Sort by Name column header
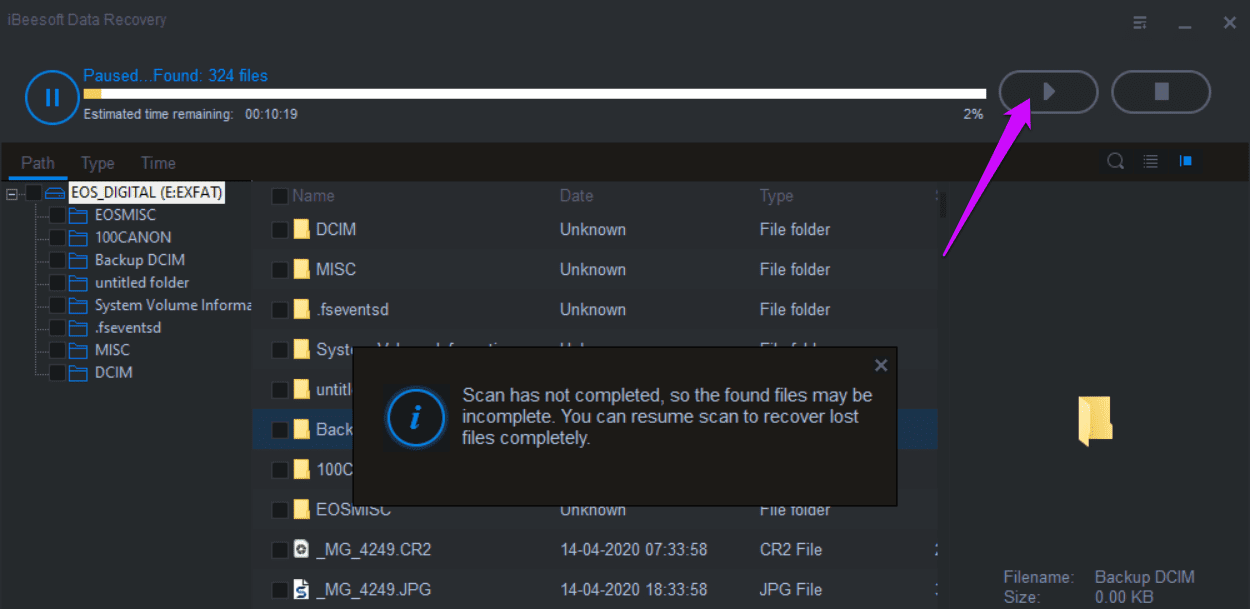Screen dimensions: 1250x609 [313, 196]
